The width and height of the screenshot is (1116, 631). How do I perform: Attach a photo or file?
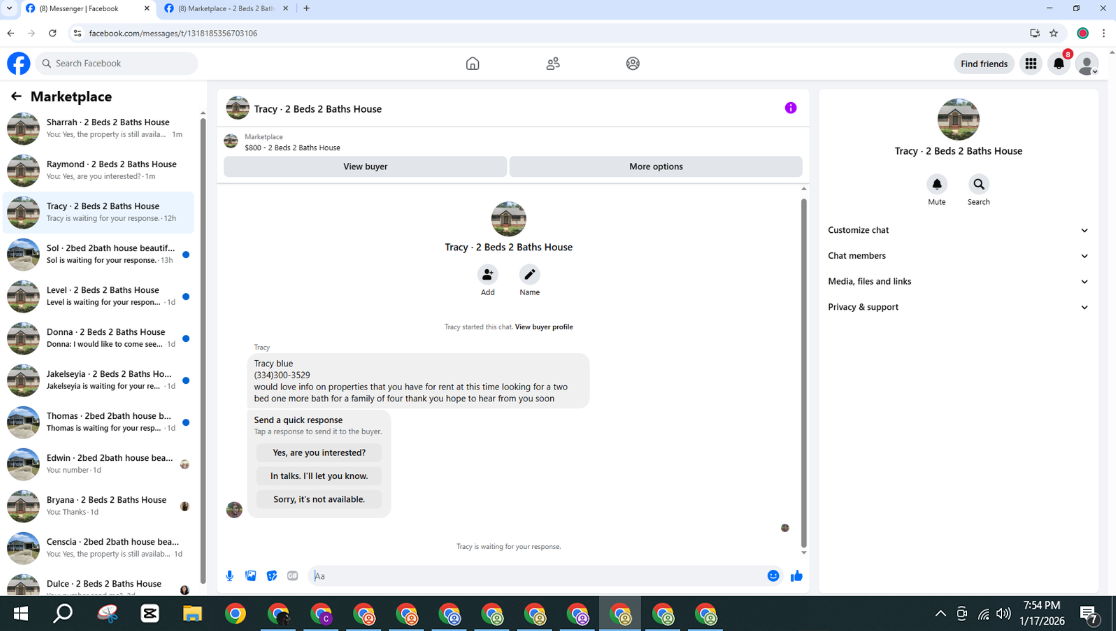tap(251, 576)
